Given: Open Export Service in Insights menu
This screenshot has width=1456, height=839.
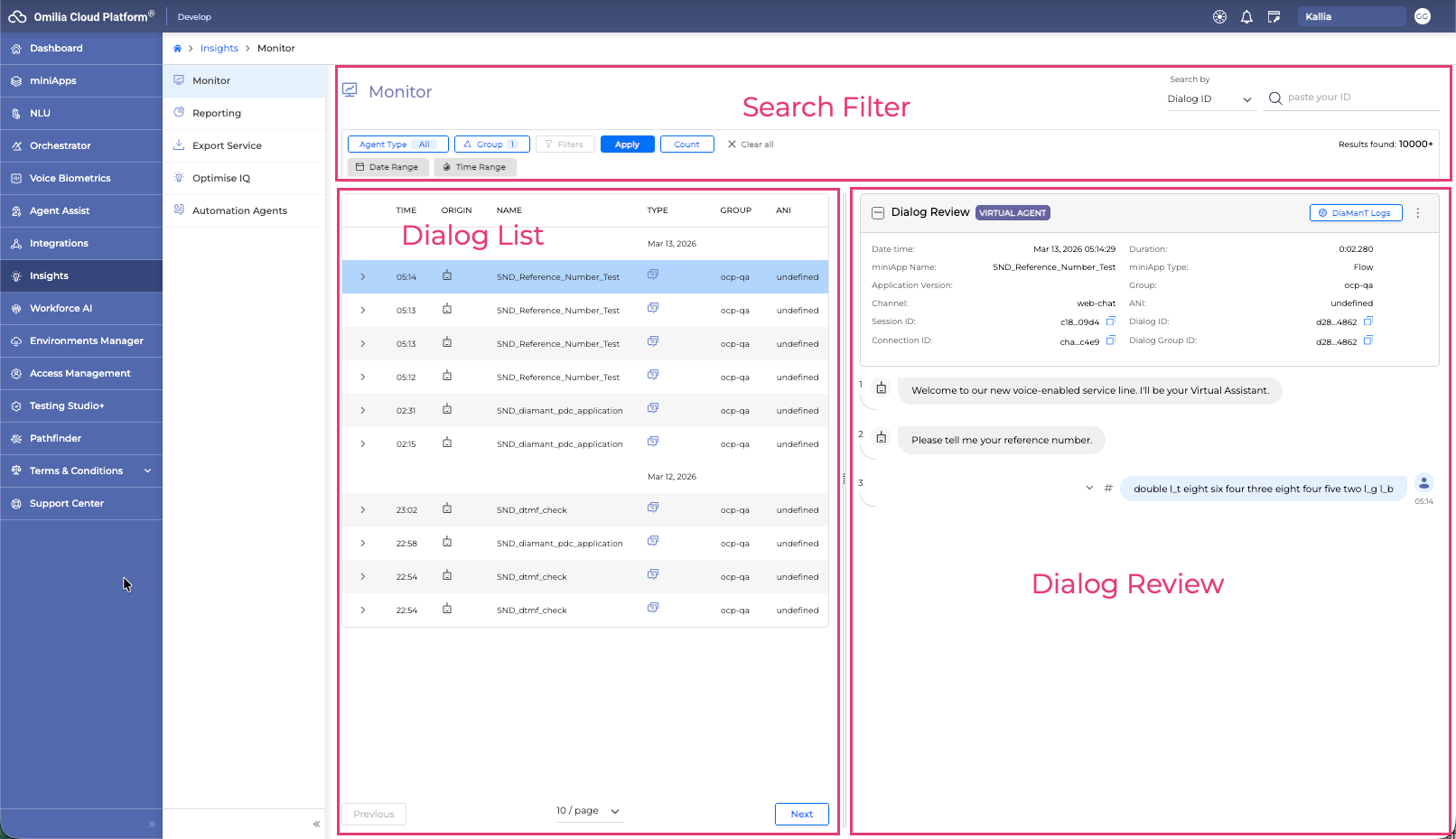Looking at the screenshot, I should tap(227, 146).
